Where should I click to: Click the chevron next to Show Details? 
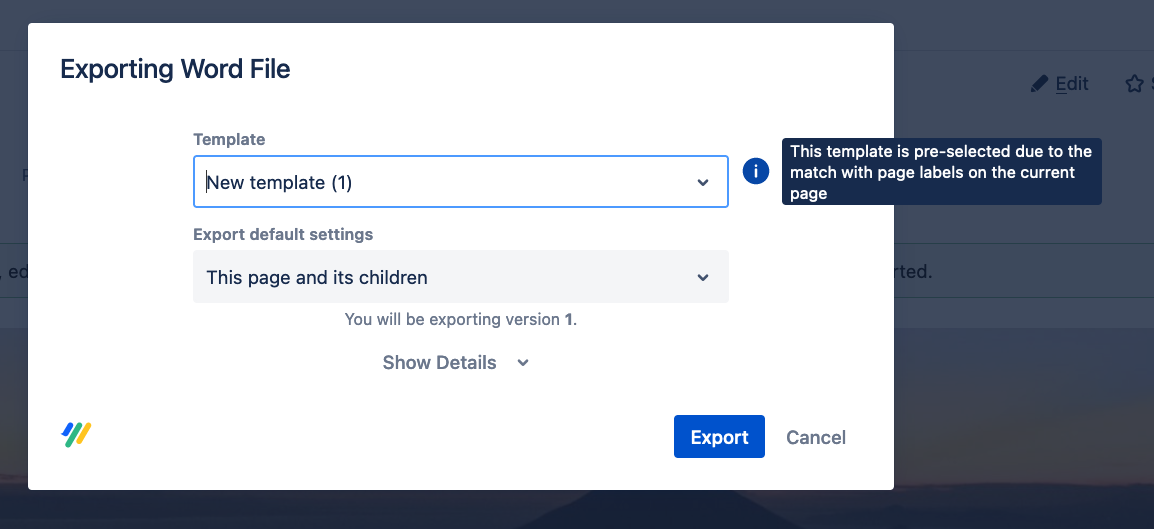coord(523,363)
